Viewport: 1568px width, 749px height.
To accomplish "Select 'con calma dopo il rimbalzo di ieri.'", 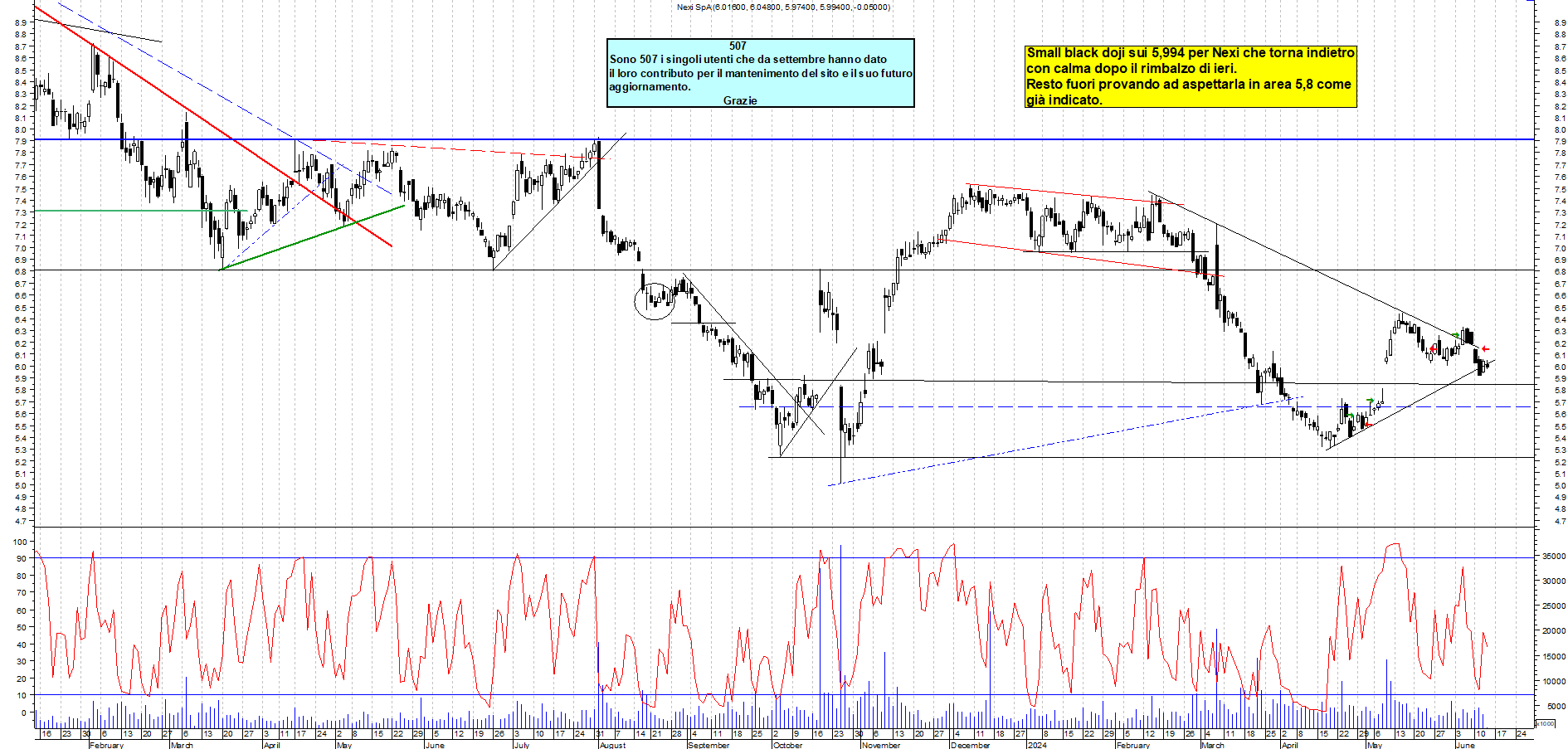I will click(1132, 69).
